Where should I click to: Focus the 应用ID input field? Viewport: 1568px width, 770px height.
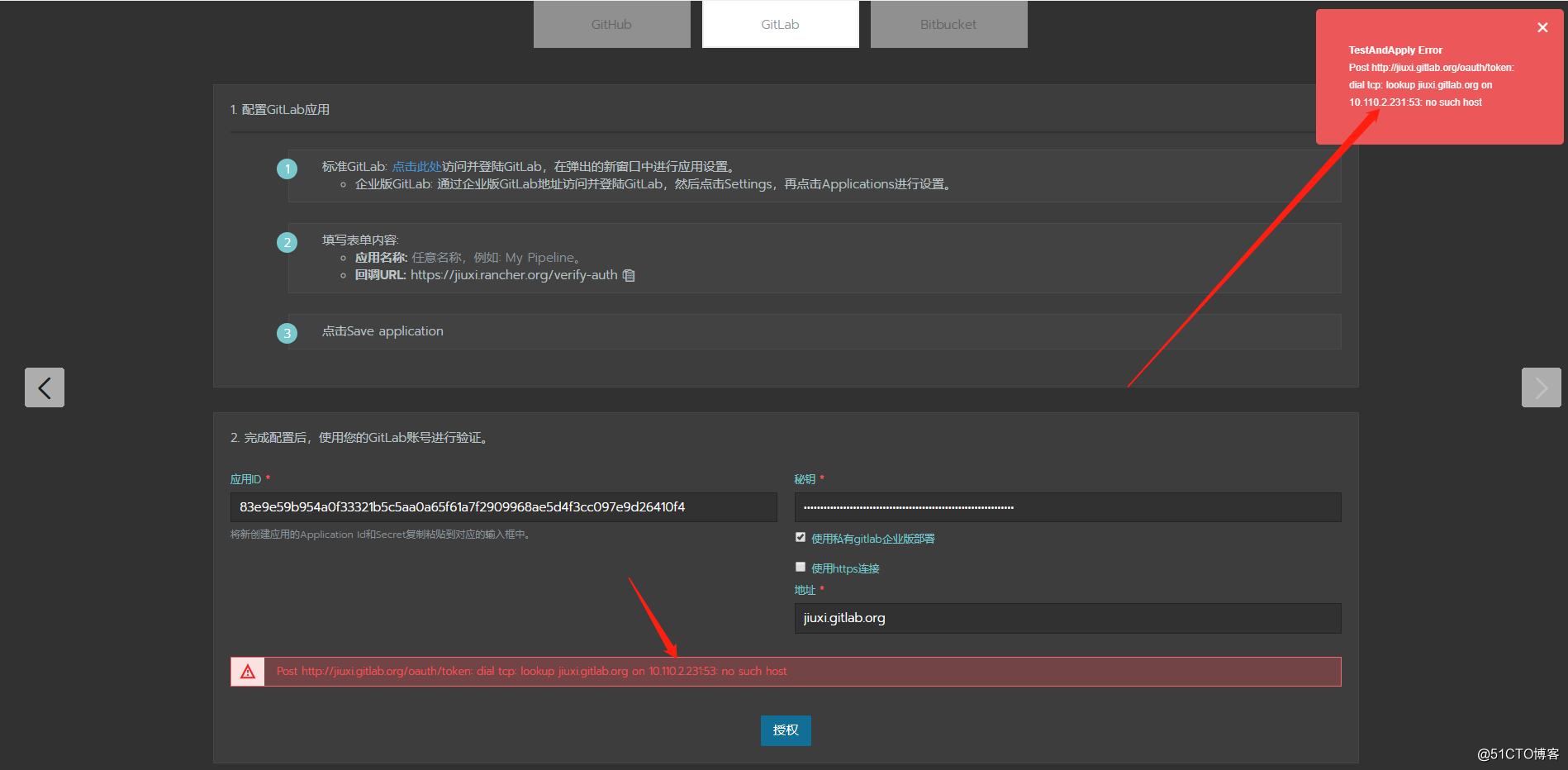503,507
